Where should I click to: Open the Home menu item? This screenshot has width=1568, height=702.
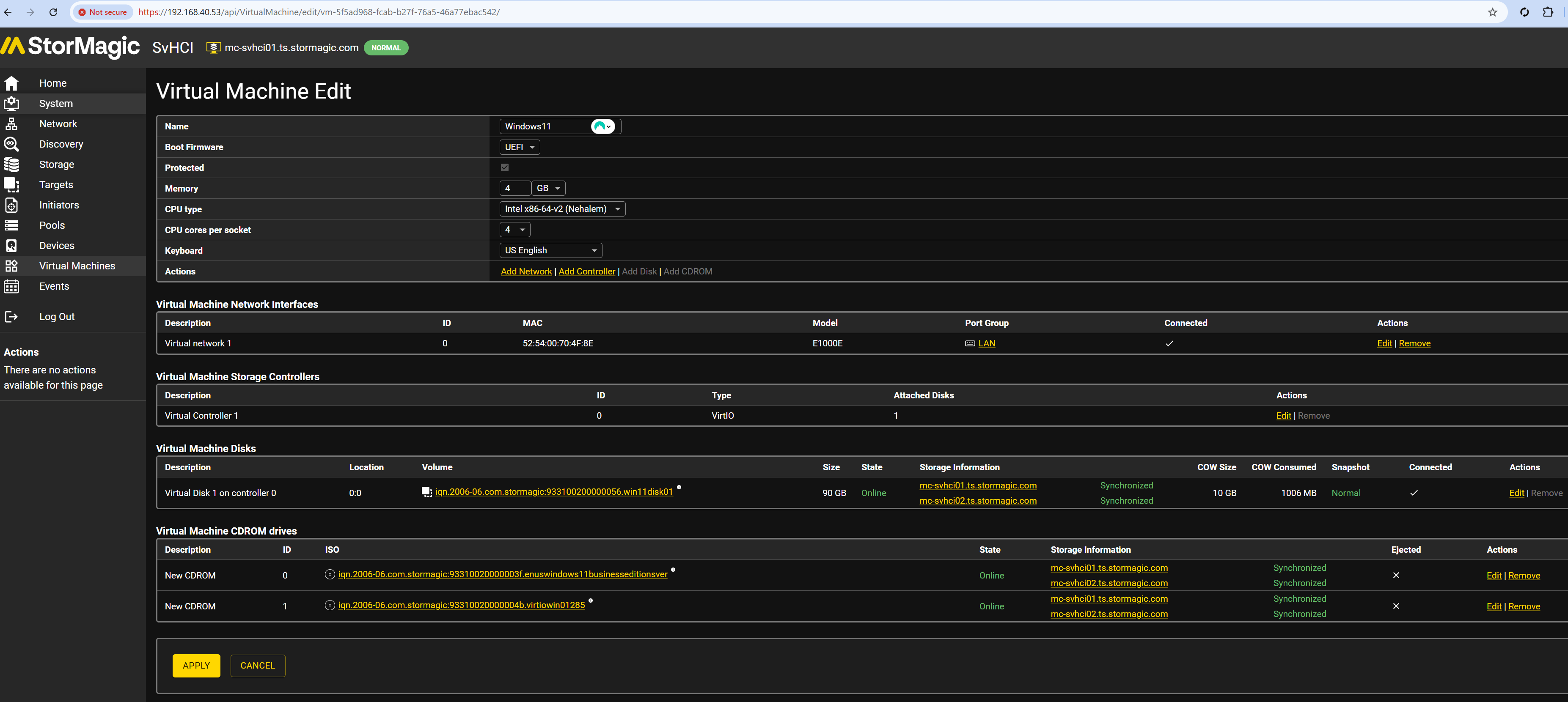tap(53, 83)
